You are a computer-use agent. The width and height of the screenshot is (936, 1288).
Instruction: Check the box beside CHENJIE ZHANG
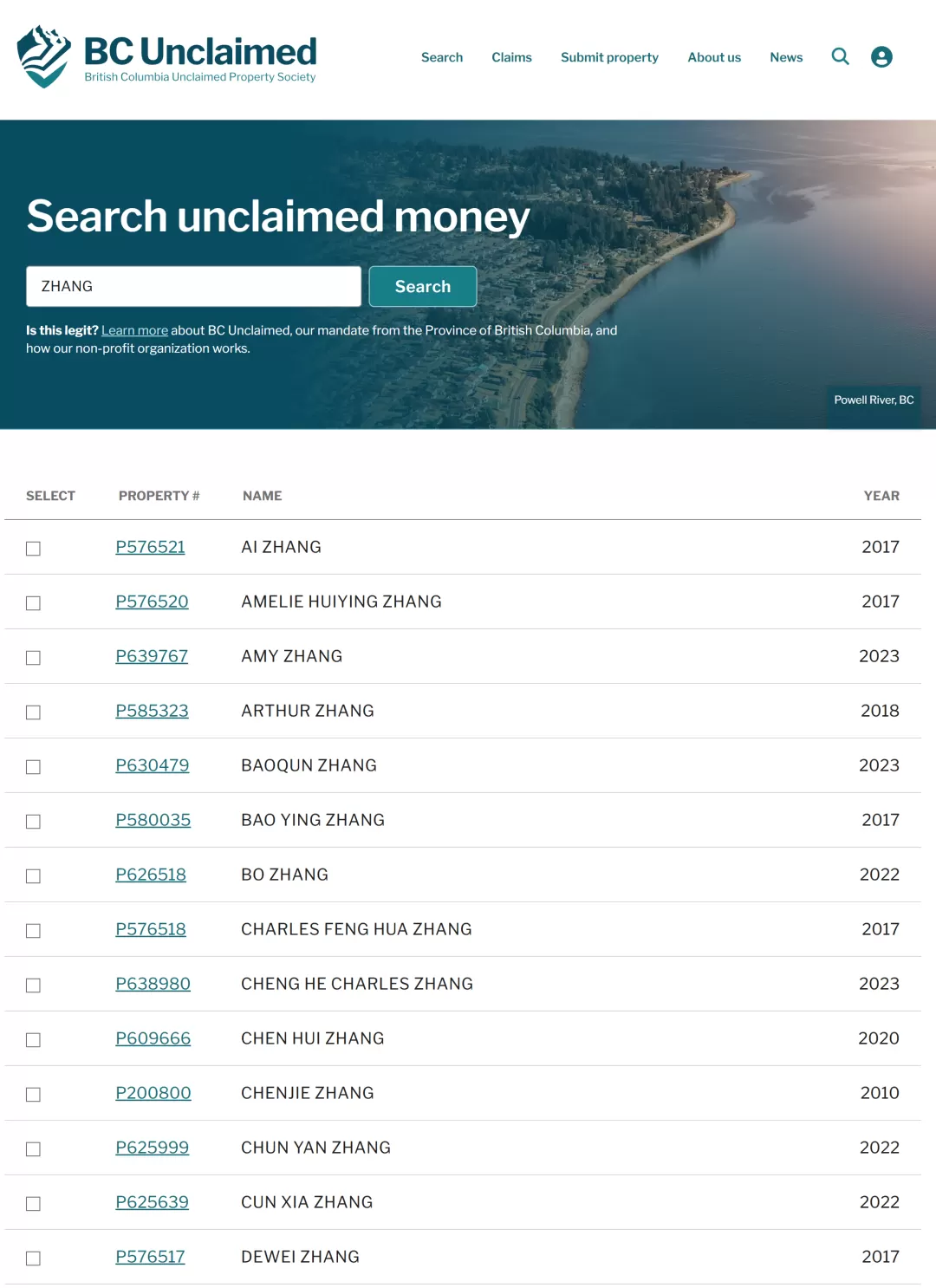click(33, 1095)
